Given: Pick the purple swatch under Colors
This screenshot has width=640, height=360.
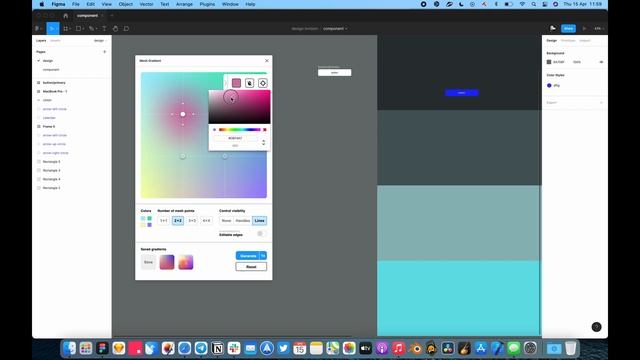Looking at the screenshot, I should (x=149, y=225).
